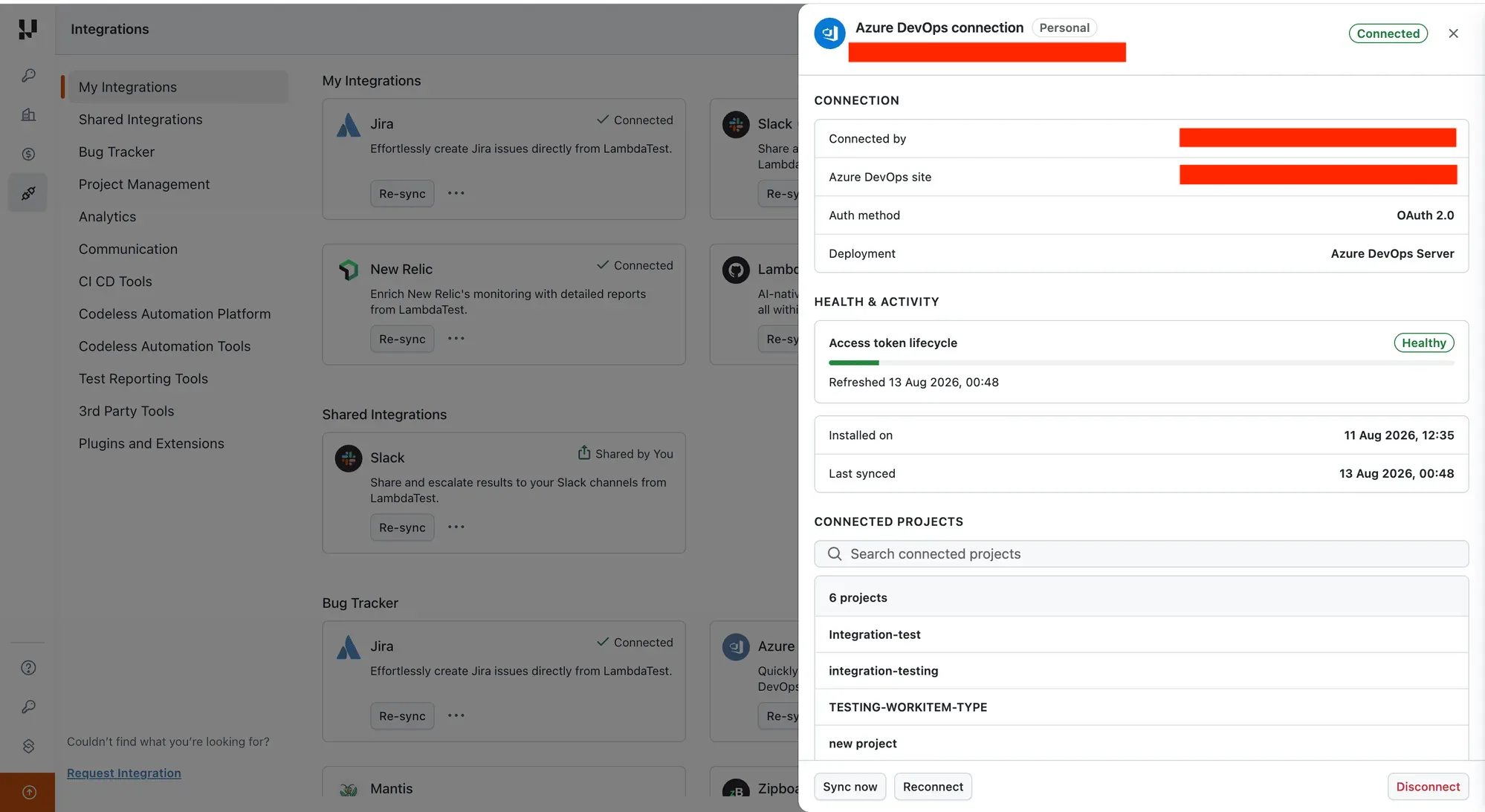The width and height of the screenshot is (1485, 812).
Task: Click the Azure DevOps icon in panel header
Action: tap(829, 33)
